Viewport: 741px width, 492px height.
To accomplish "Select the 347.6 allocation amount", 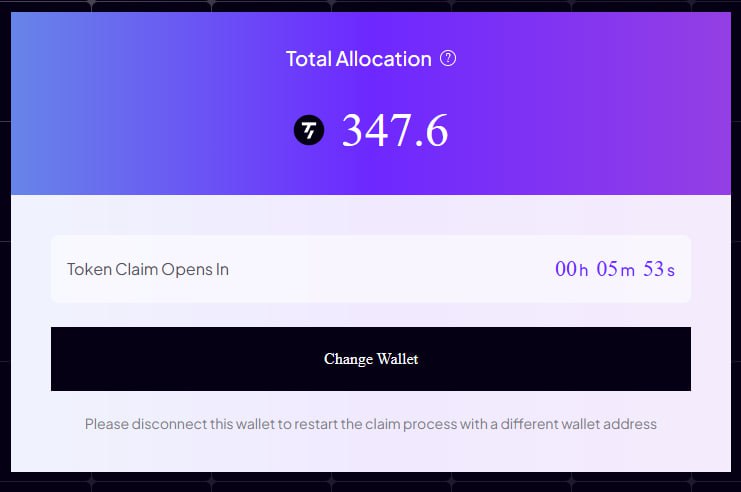I will click(395, 130).
